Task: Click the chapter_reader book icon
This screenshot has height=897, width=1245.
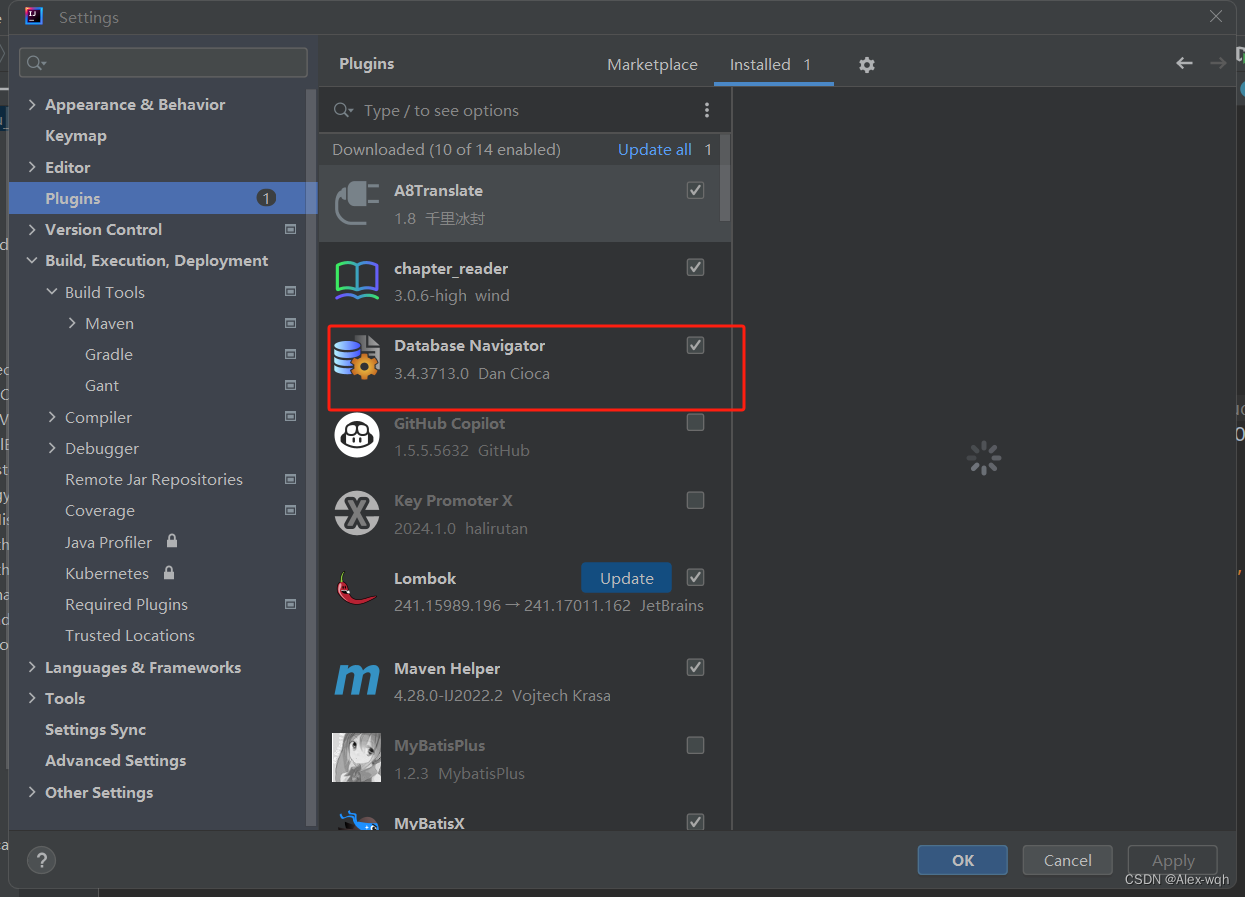Action: [357, 281]
